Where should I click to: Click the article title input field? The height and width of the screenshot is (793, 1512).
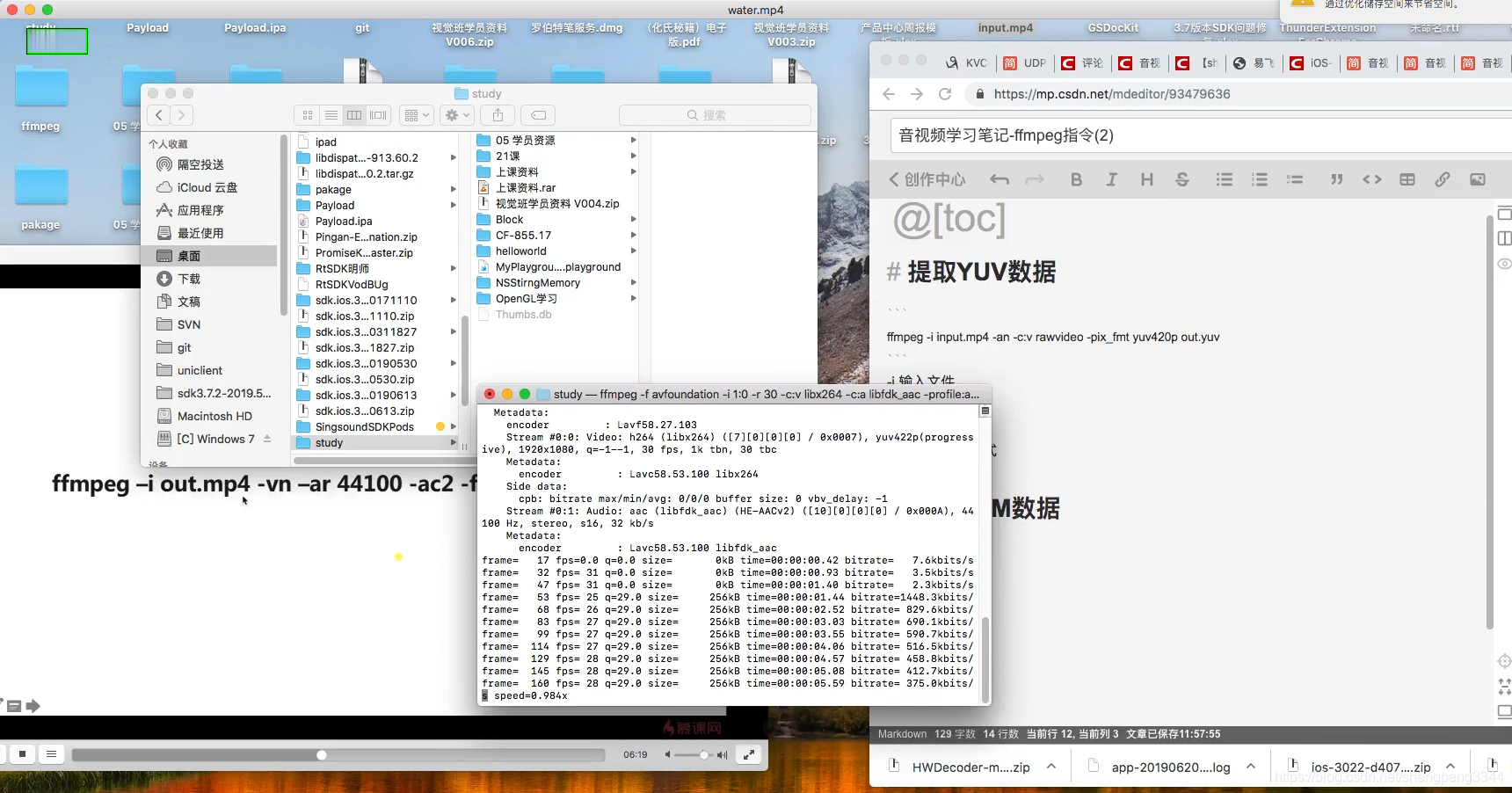point(1201,135)
